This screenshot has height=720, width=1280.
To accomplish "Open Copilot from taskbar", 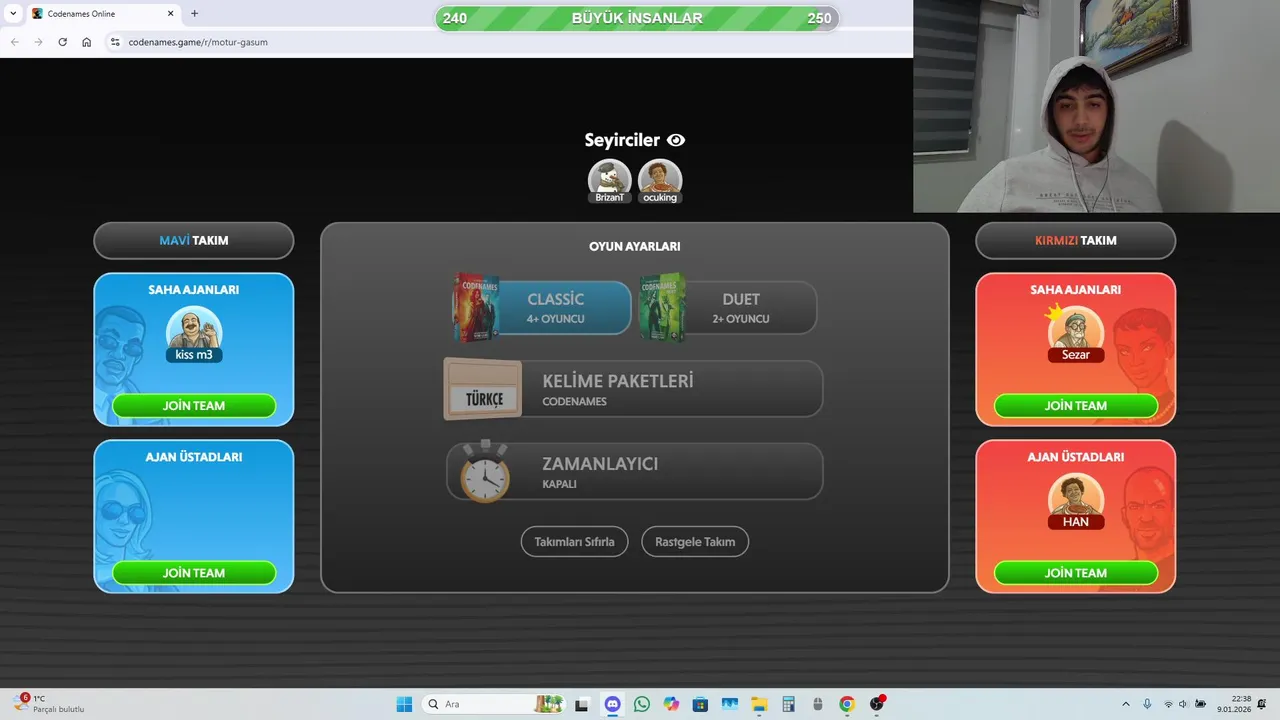I will click(671, 704).
